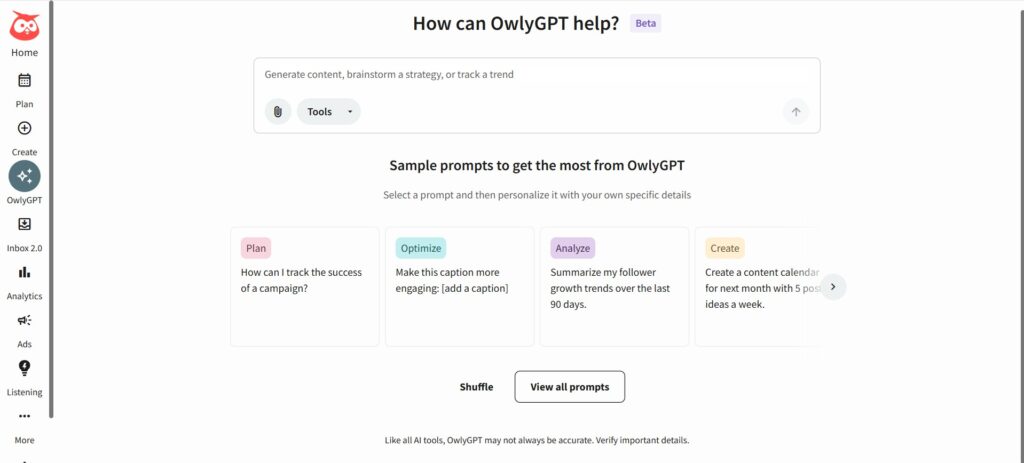
Task: Click the Shuffle prompts button
Action: pyautogui.click(x=476, y=387)
